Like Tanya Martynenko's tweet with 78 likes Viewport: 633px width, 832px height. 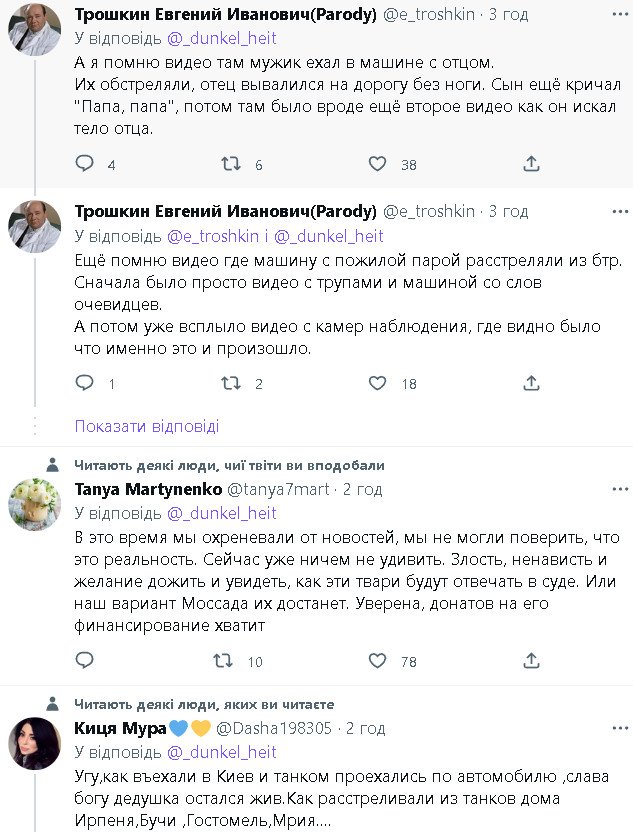pyautogui.click(x=377, y=661)
